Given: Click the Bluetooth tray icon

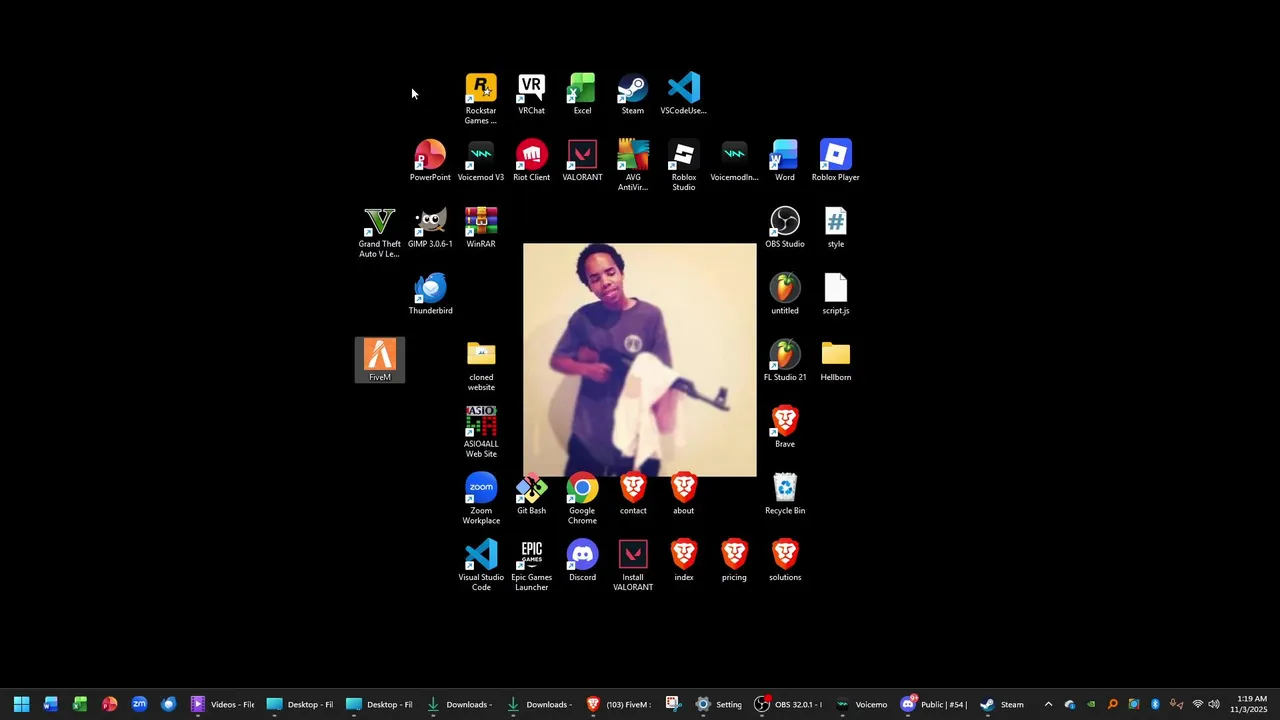Looking at the screenshot, I should 1155,704.
